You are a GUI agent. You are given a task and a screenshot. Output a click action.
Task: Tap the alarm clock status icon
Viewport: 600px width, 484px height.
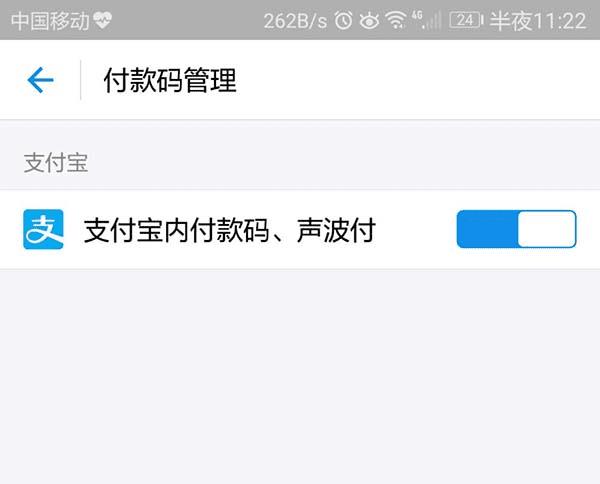click(343, 20)
